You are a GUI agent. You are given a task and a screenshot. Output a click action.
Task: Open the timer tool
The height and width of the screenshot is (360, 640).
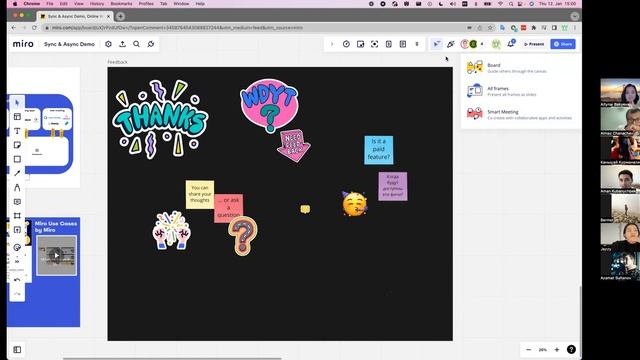(346, 44)
